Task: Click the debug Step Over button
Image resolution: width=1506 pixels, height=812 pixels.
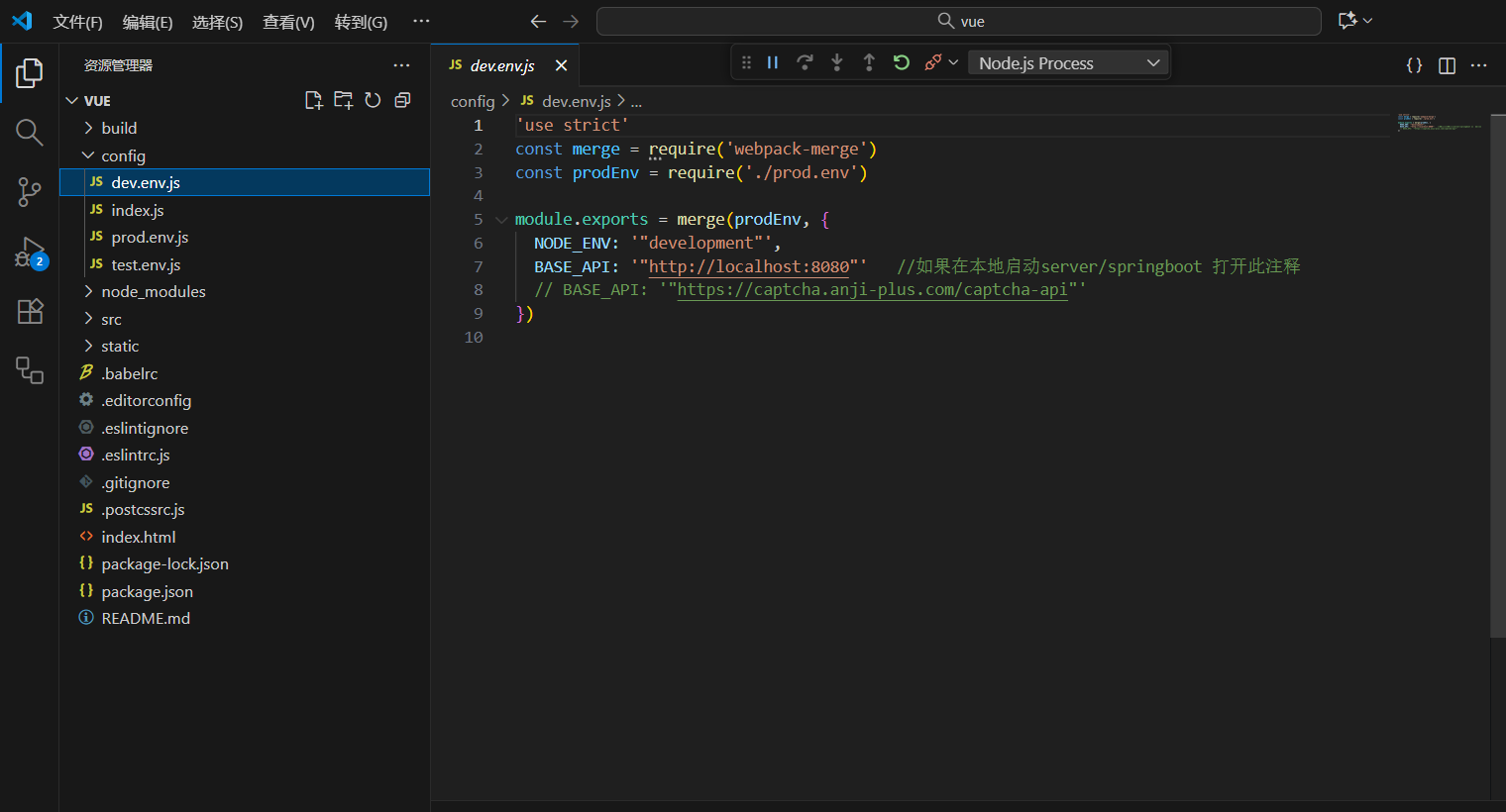Action: [x=805, y=62]
